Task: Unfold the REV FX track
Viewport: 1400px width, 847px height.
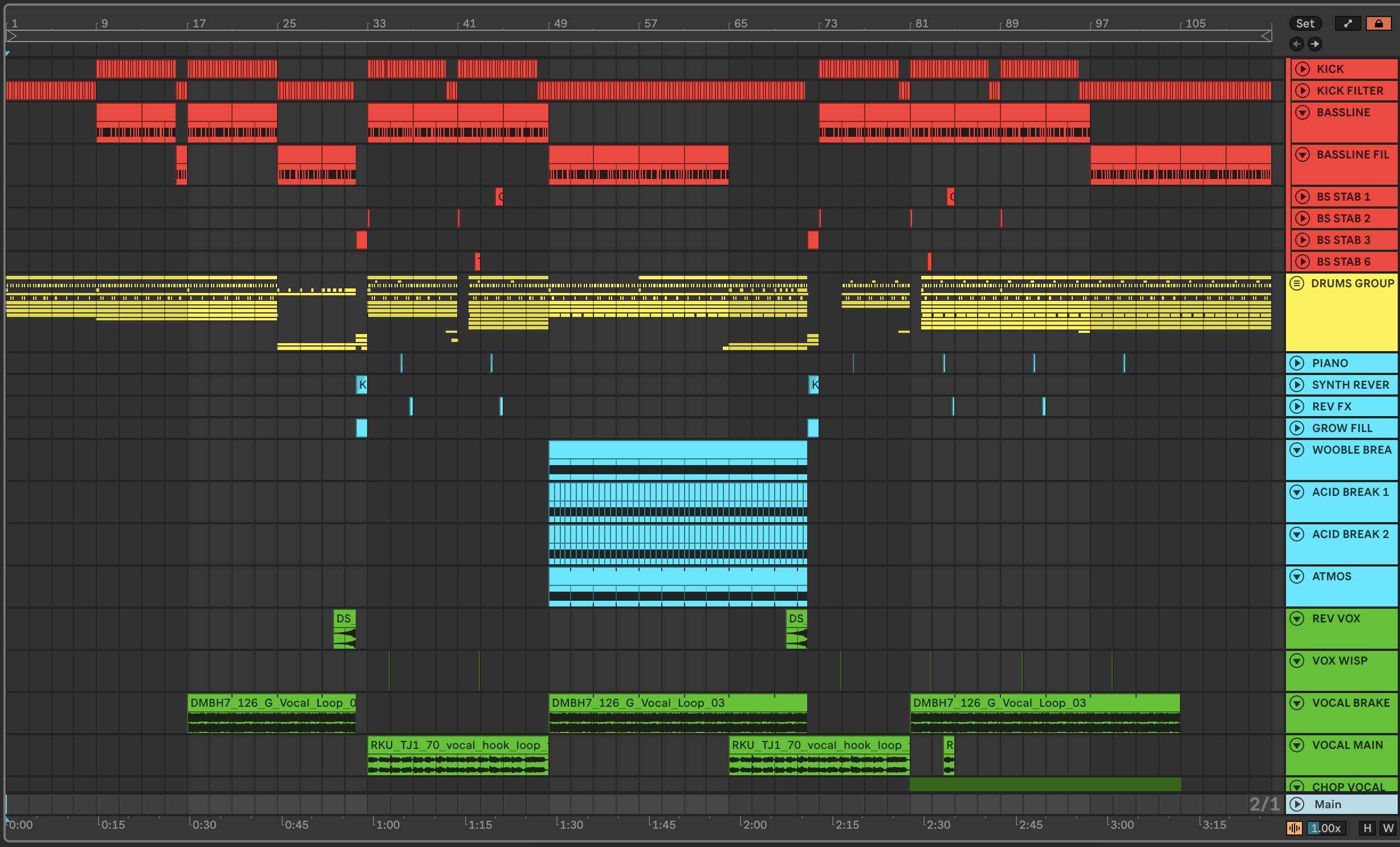Action: [1297, 406]
